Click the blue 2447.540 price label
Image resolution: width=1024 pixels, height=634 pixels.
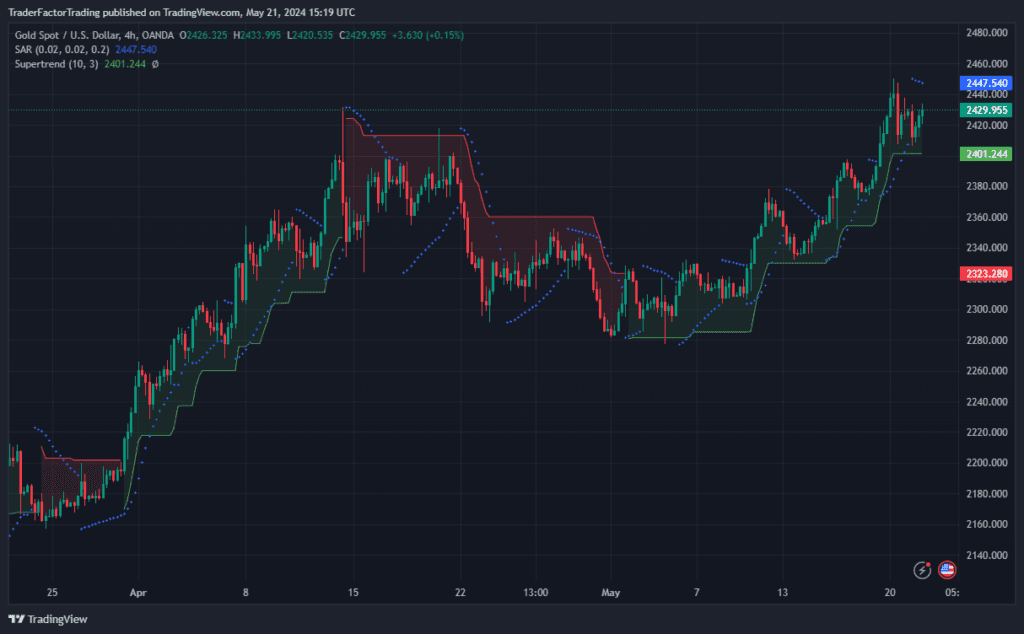tap(985, 83)
